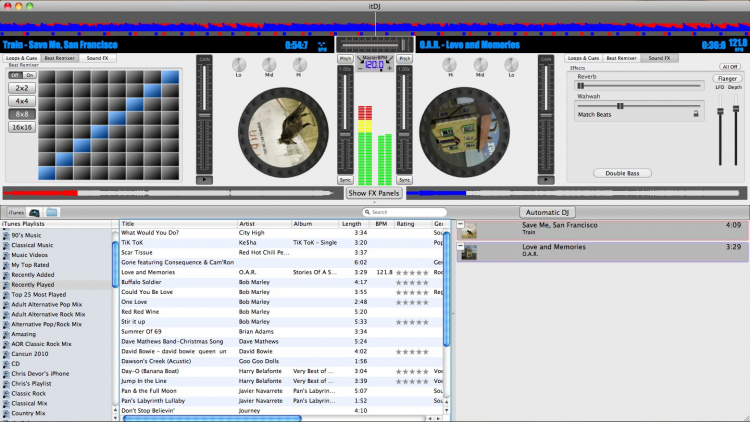Sort the library by BPM column
750x422 pixels.
click(382, 223)
